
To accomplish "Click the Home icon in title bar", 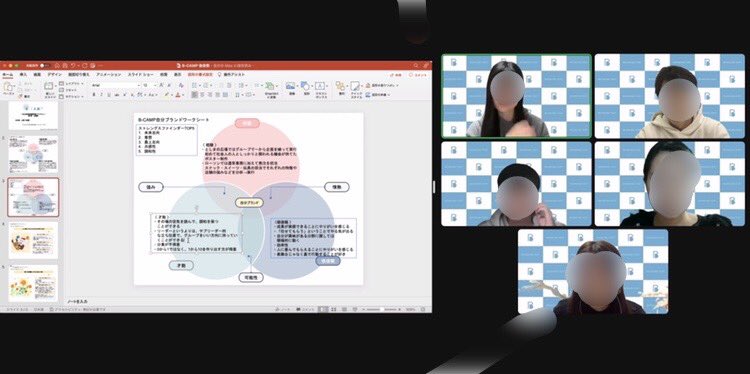I will point(57,65).
